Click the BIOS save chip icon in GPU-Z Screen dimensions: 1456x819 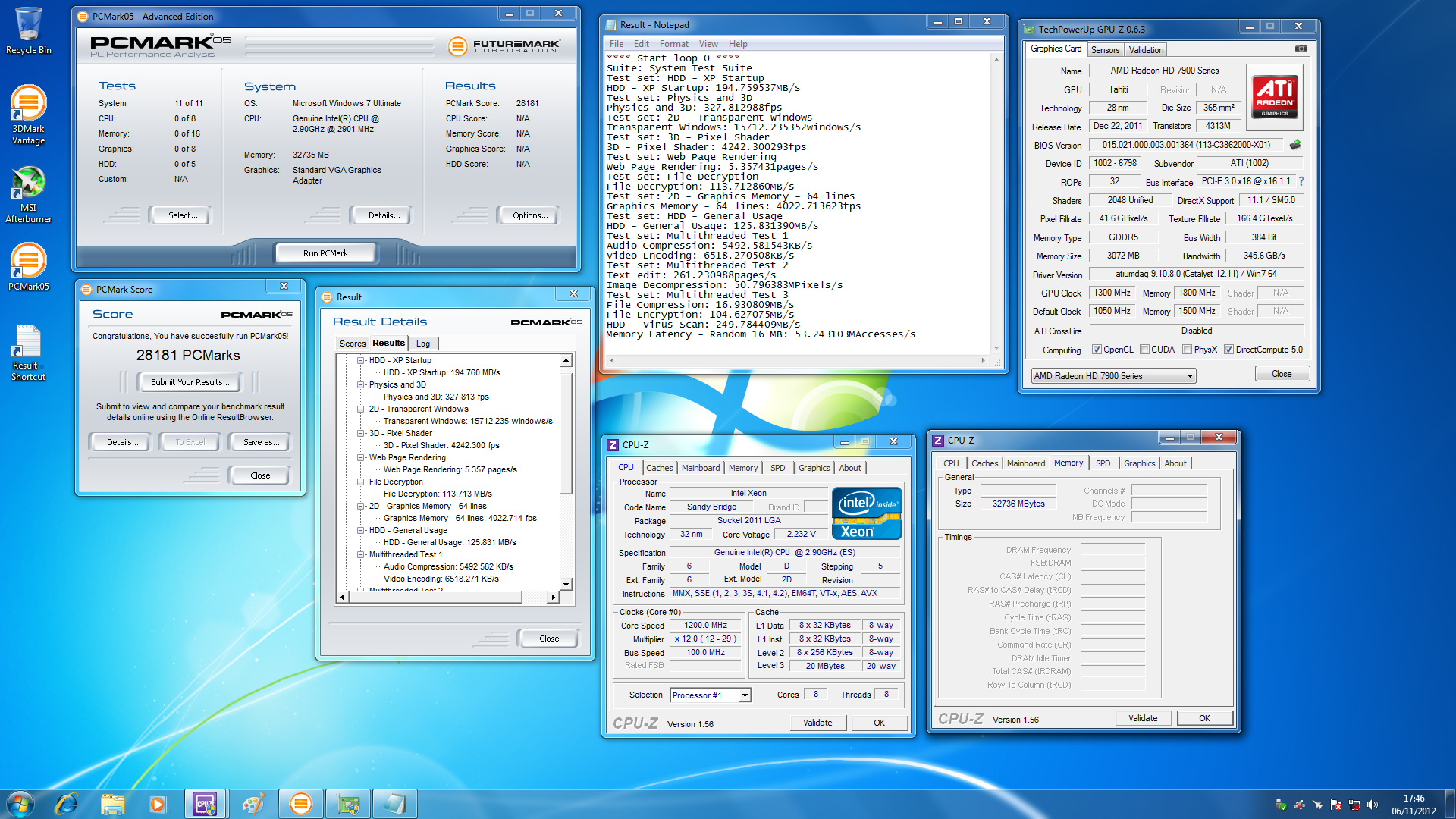coord(1295,145)
